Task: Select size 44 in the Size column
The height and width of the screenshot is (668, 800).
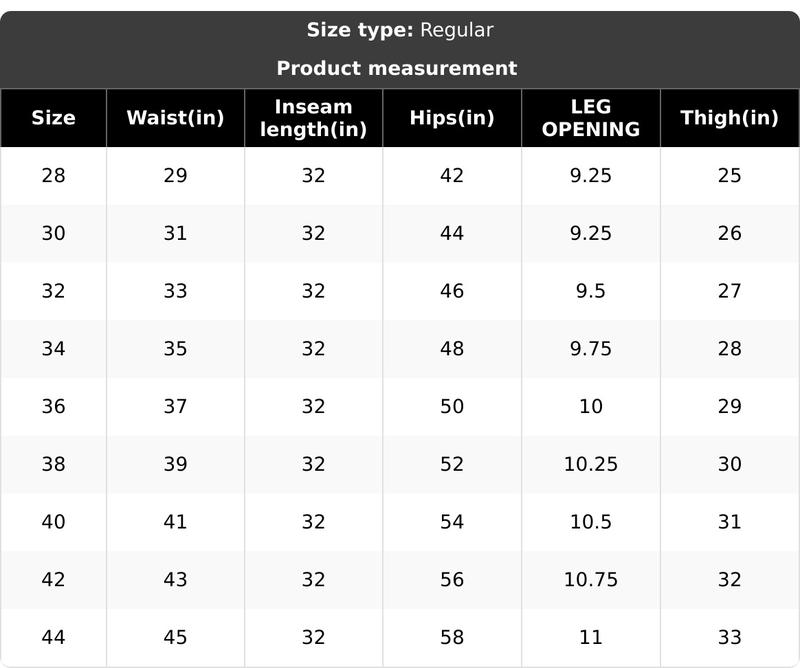Action: [x=53, y=637]
